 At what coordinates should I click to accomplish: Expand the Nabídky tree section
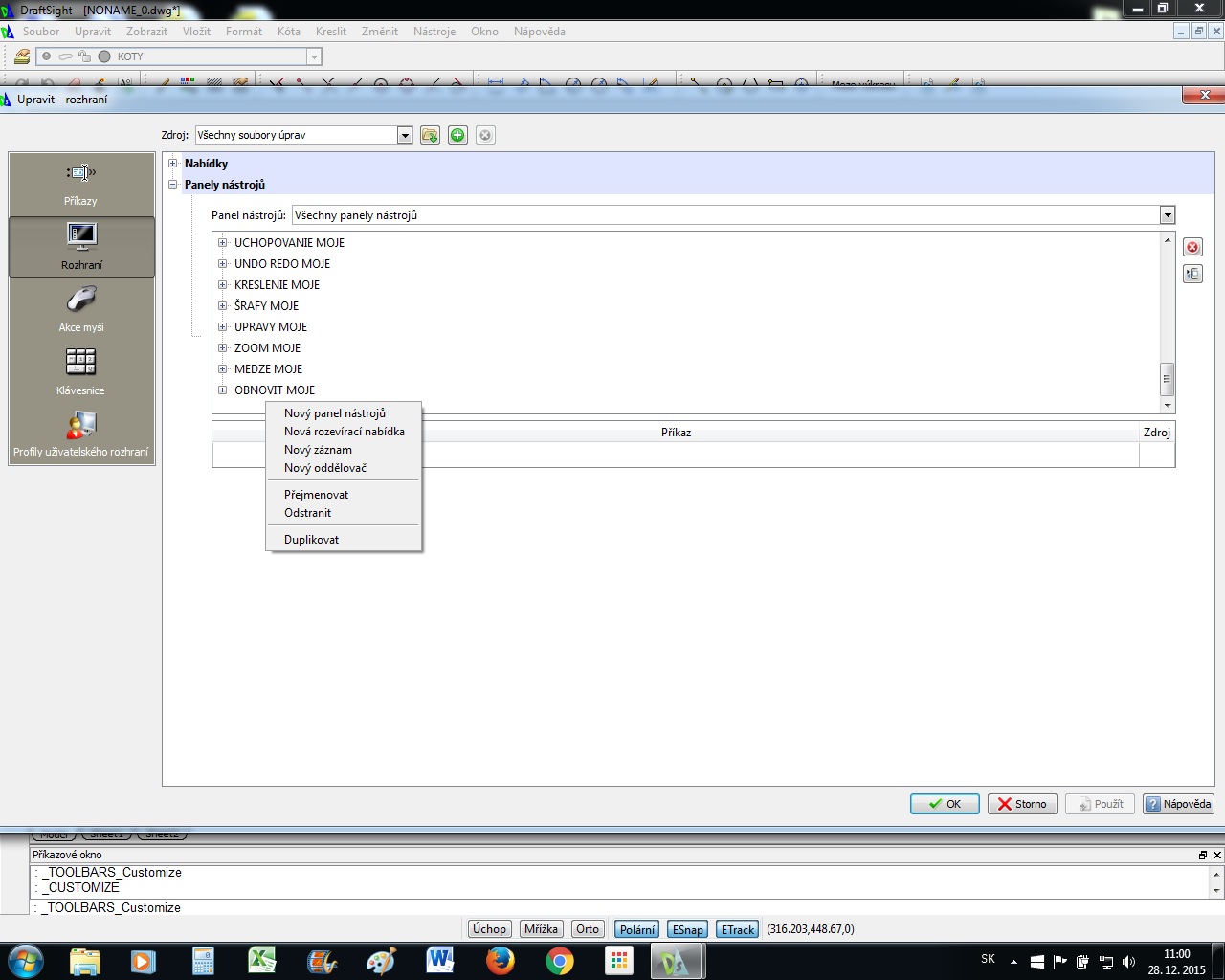pyautogui.click(x=173, y=164)
